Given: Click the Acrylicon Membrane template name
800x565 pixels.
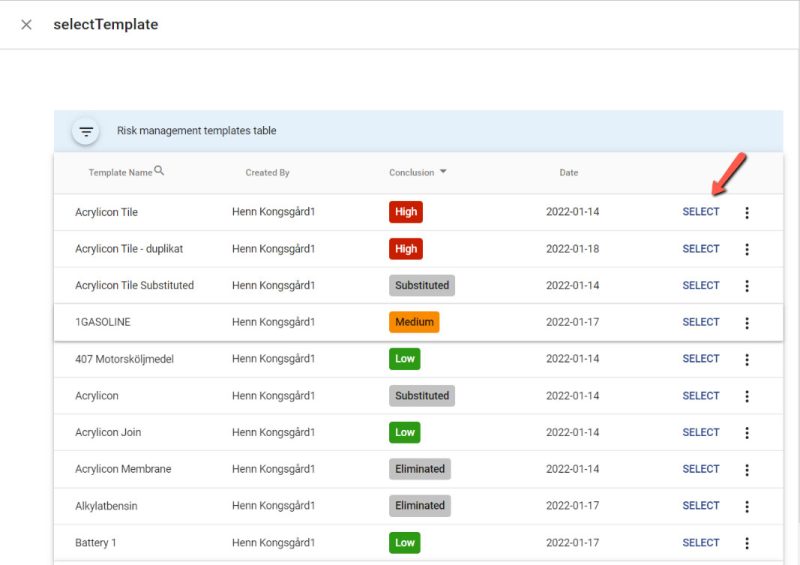Looking at the screenshot, I should [123, 469].
